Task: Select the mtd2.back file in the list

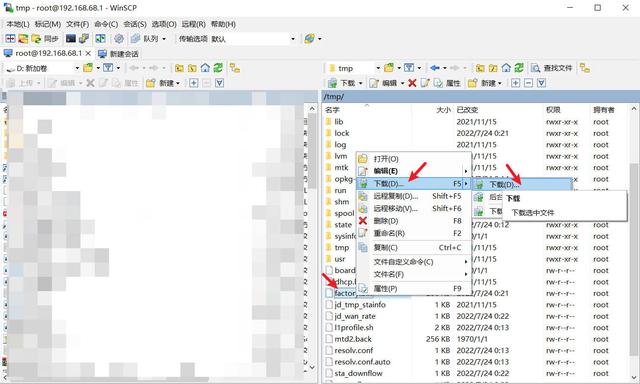Action: point(353,339)
